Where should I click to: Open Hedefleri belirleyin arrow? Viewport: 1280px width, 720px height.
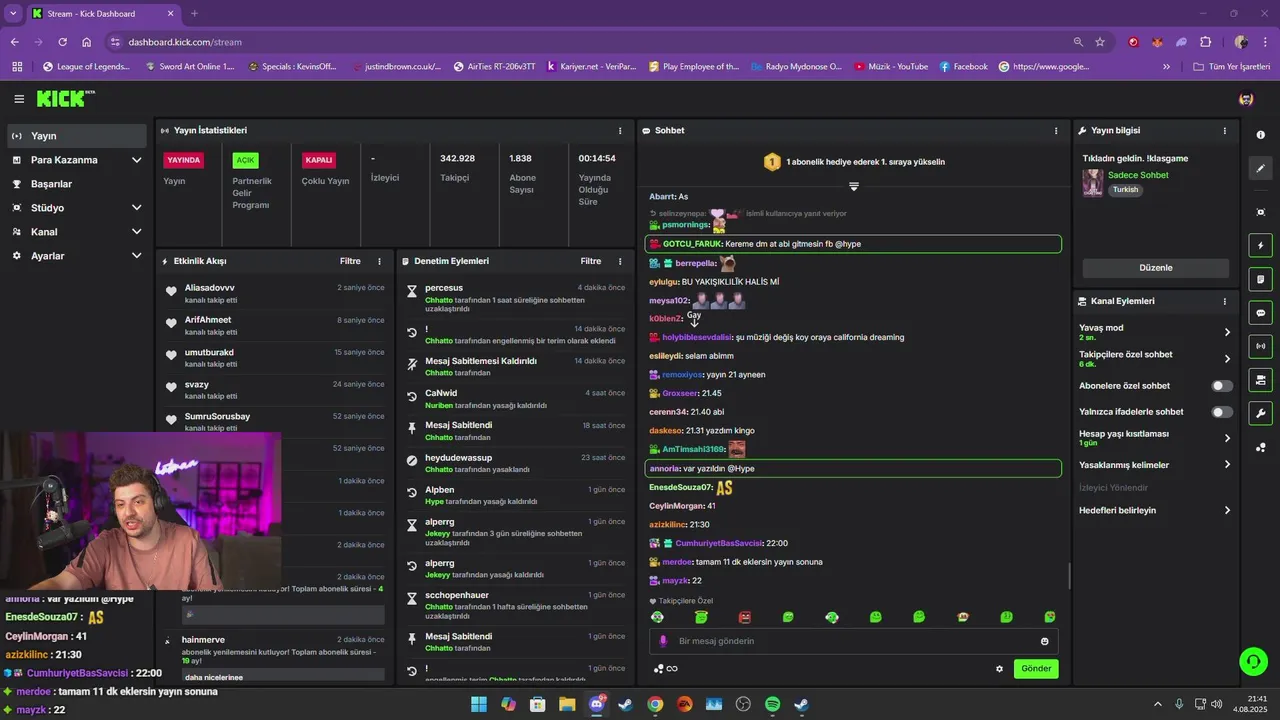tap(1227, 510)
